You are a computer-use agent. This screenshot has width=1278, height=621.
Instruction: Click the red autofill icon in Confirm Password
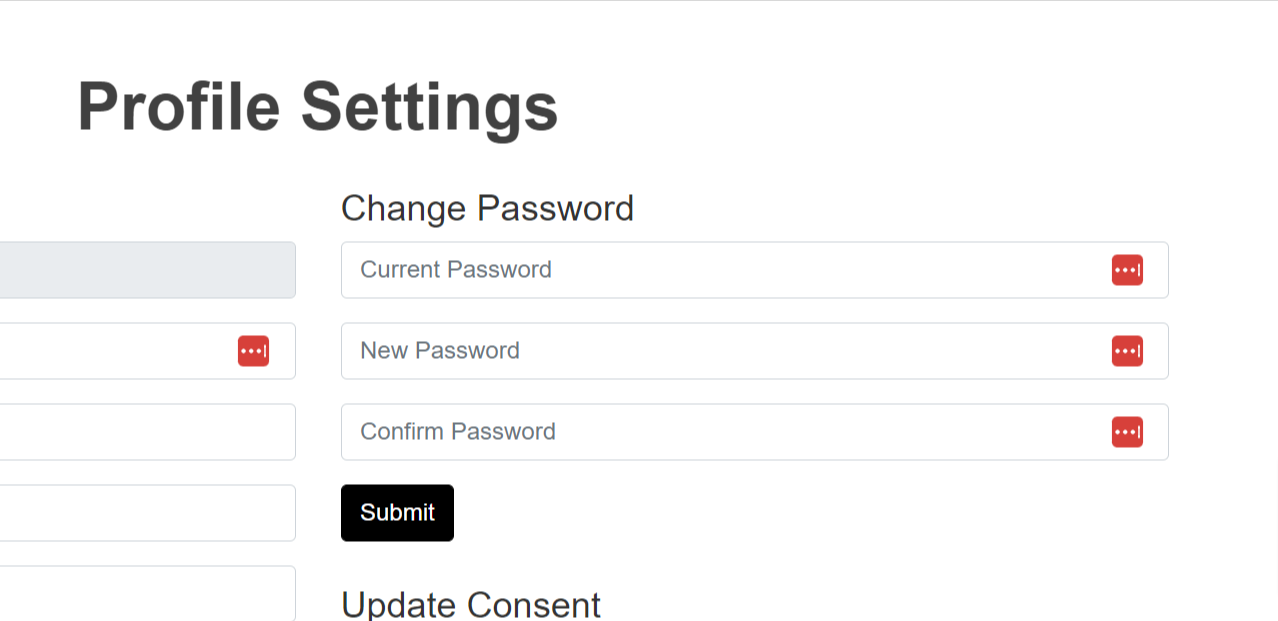tap(1127, 432)
